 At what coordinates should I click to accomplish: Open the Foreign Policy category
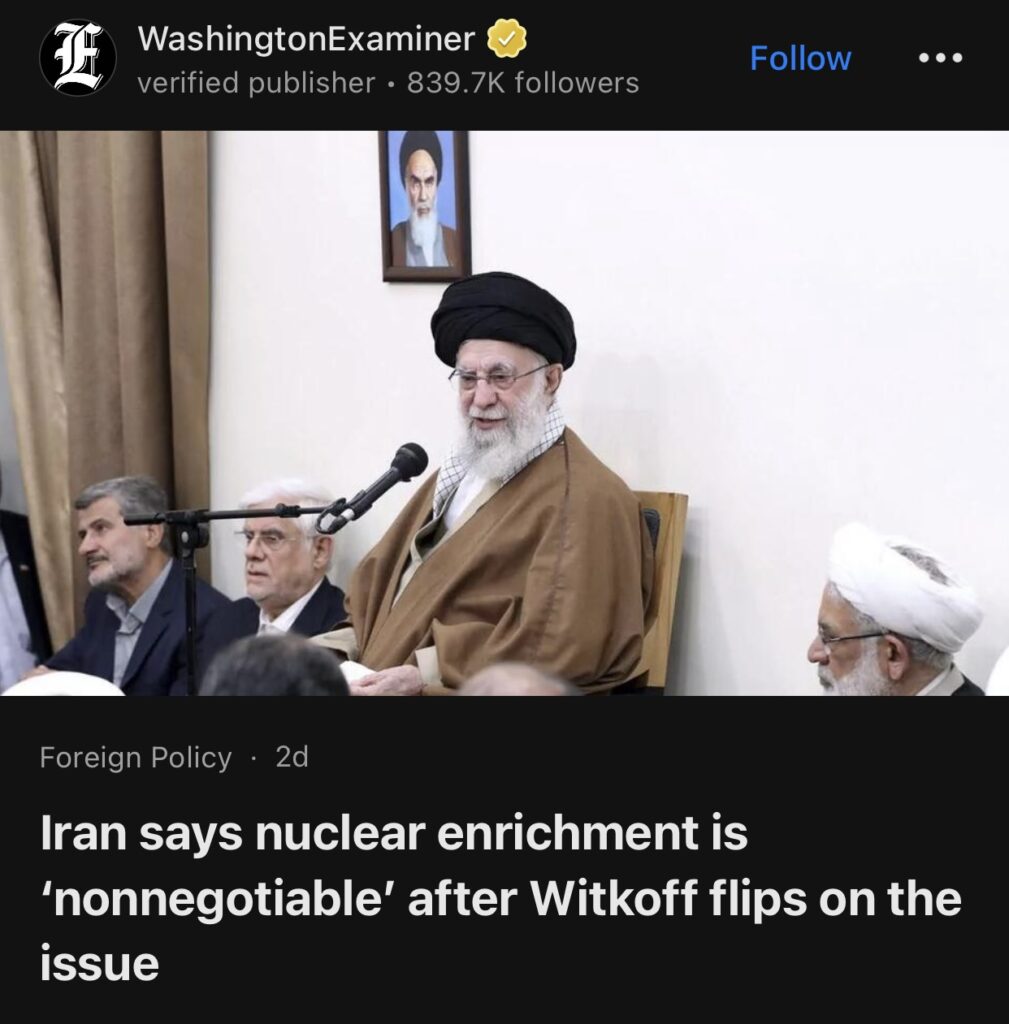[136, 758]
